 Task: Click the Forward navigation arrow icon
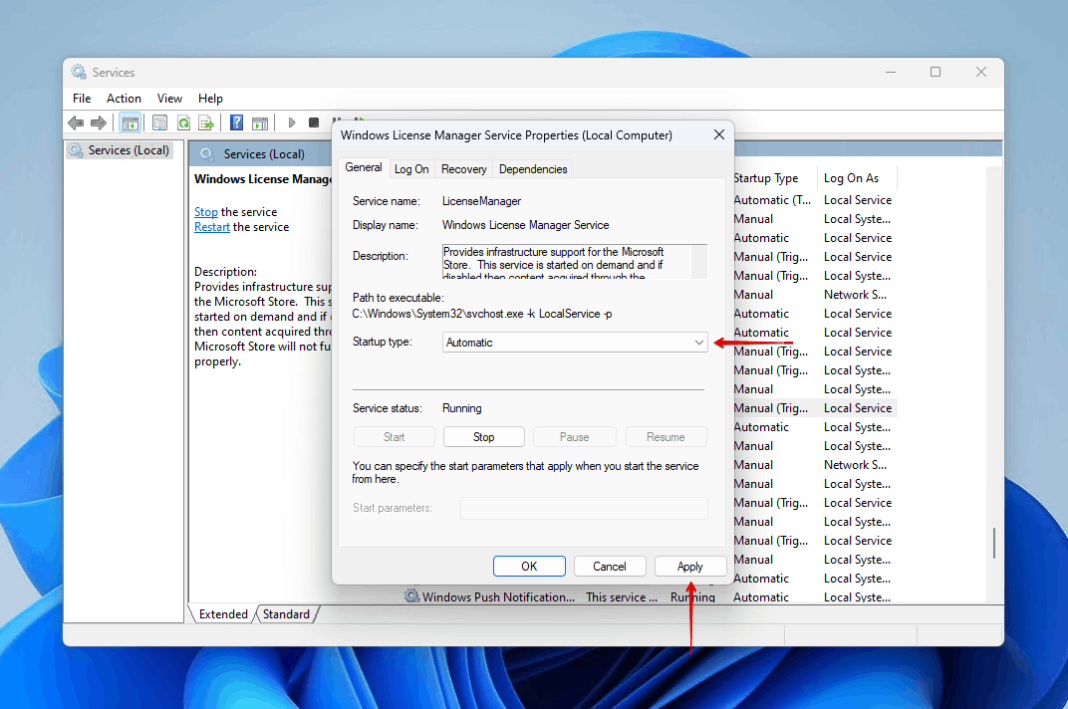pos(99,122)
